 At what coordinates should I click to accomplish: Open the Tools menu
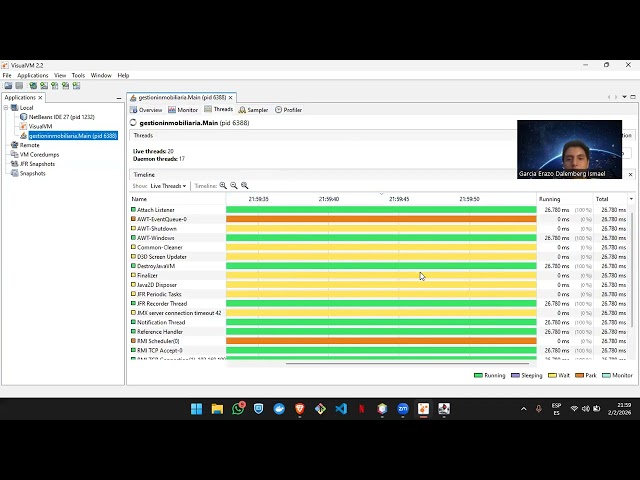(x=78, y=76)
